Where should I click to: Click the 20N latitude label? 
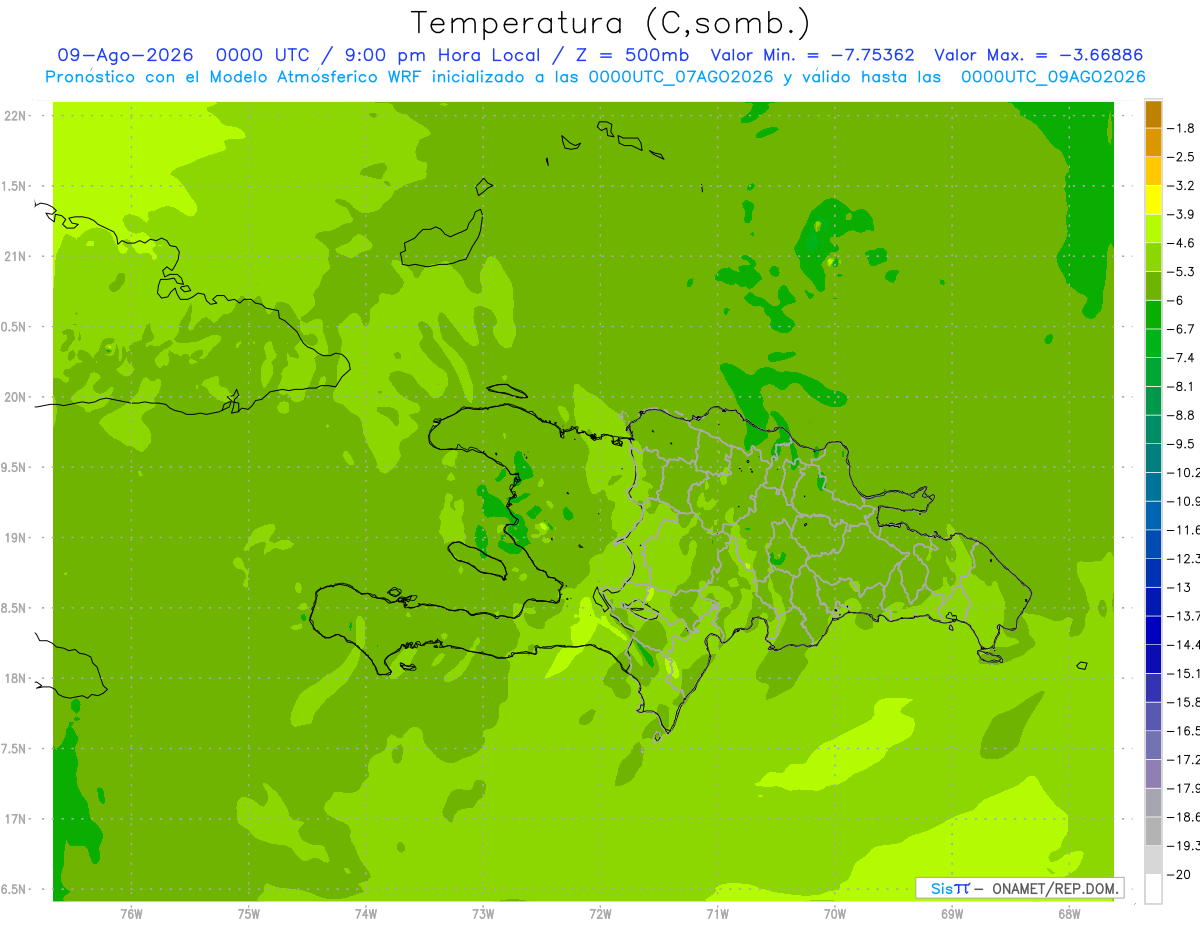(16, 397)
